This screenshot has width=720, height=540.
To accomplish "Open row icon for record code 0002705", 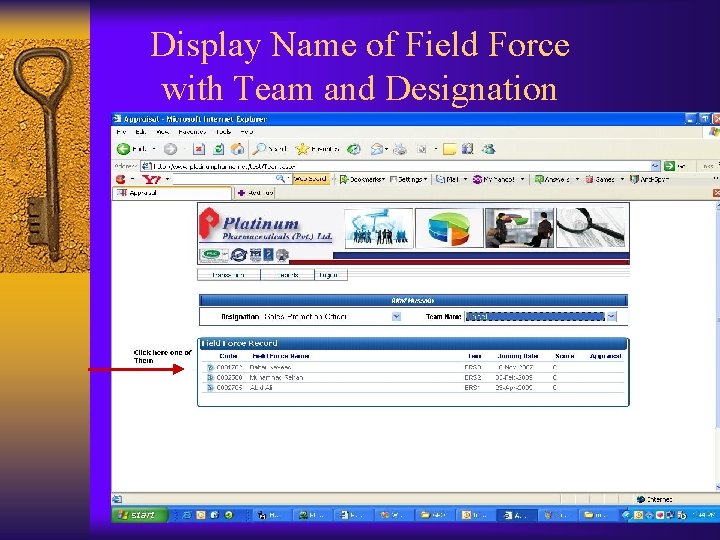I will 210,388.
